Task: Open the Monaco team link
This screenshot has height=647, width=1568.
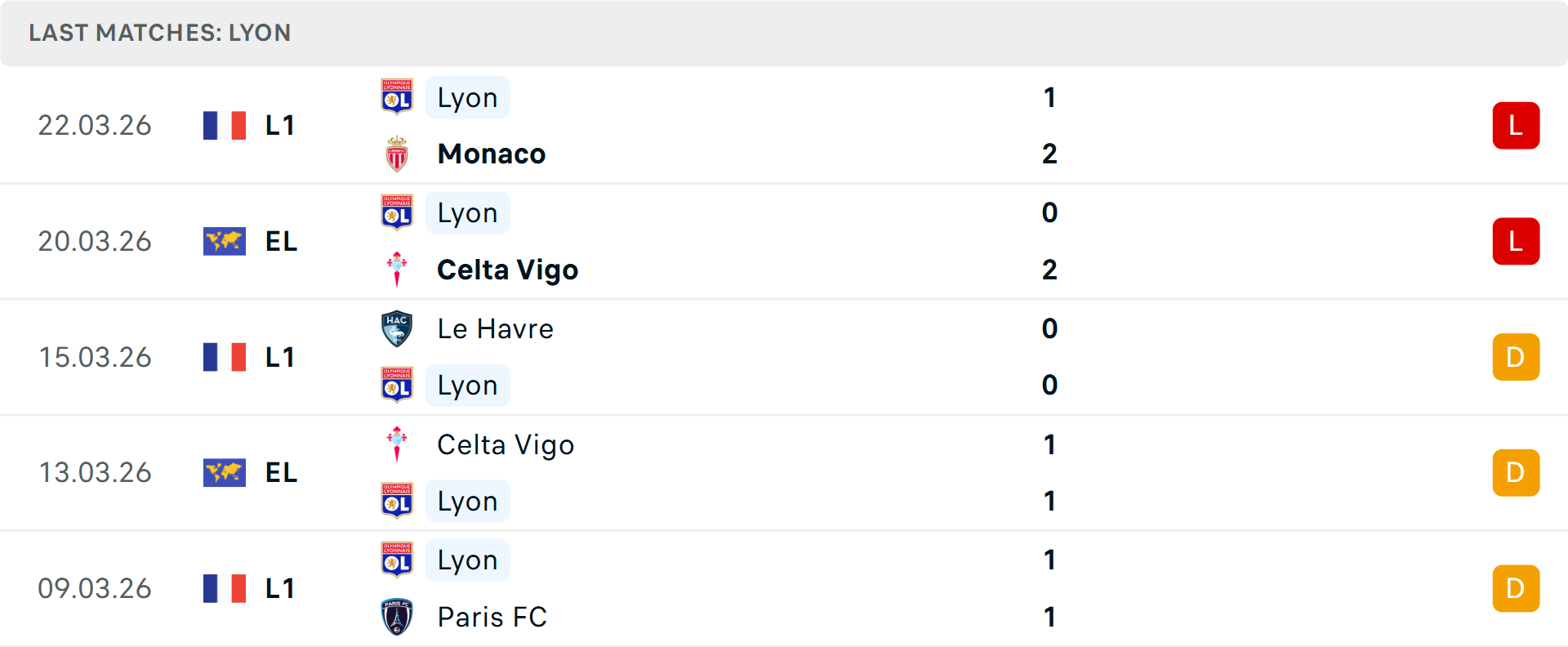Action: (x=492, y=154)
